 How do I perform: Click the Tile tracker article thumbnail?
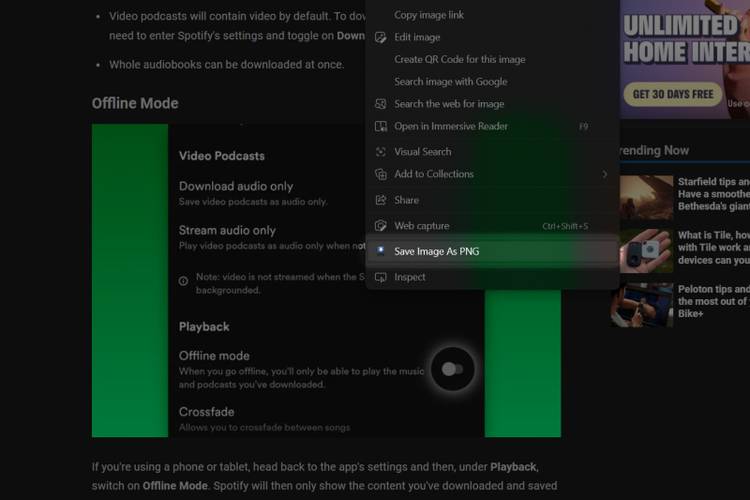pyautogui.click(x=645, y=250)
